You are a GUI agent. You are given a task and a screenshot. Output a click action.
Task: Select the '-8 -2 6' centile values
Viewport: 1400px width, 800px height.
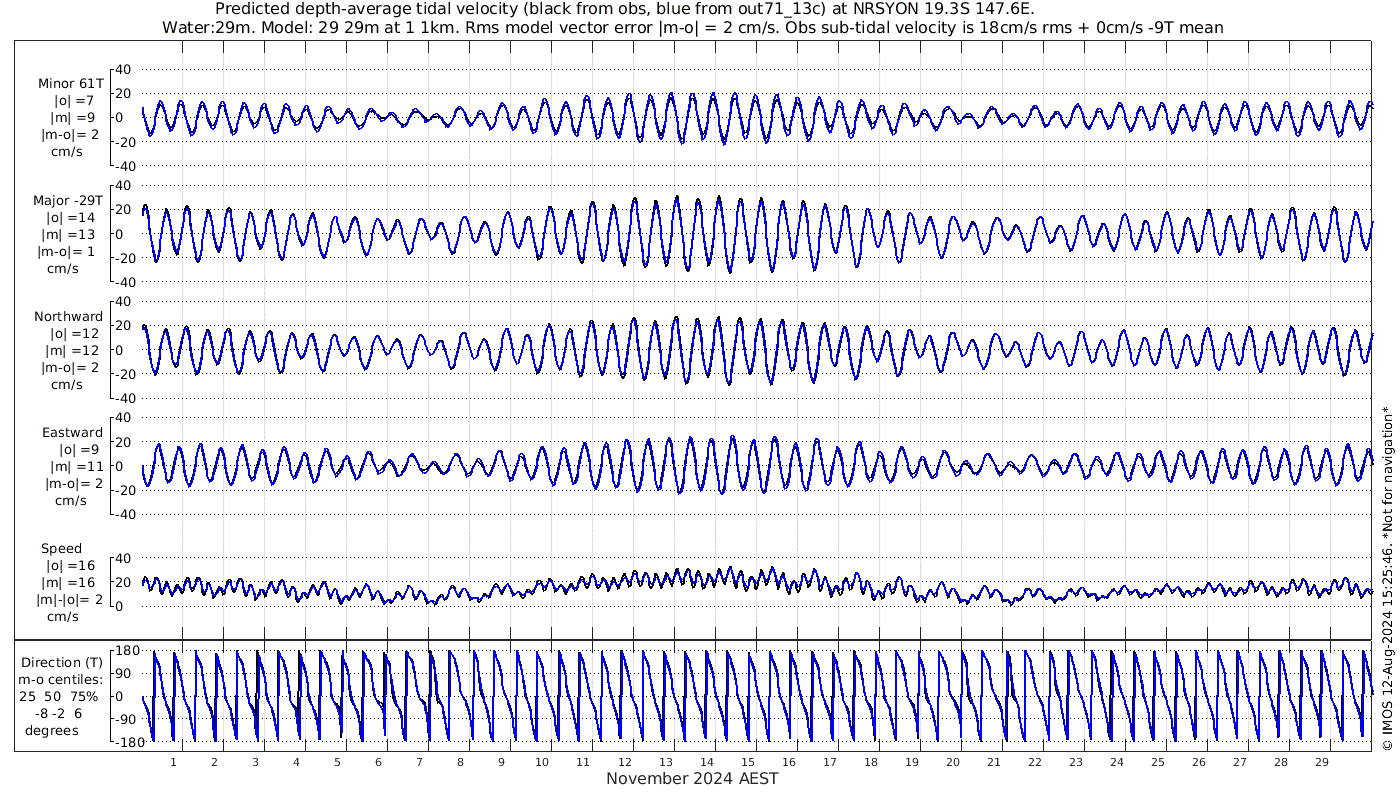61,713
